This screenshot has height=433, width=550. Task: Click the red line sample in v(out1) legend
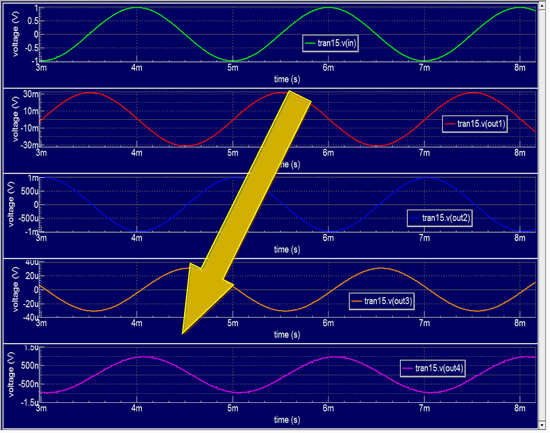pos(450,124)
